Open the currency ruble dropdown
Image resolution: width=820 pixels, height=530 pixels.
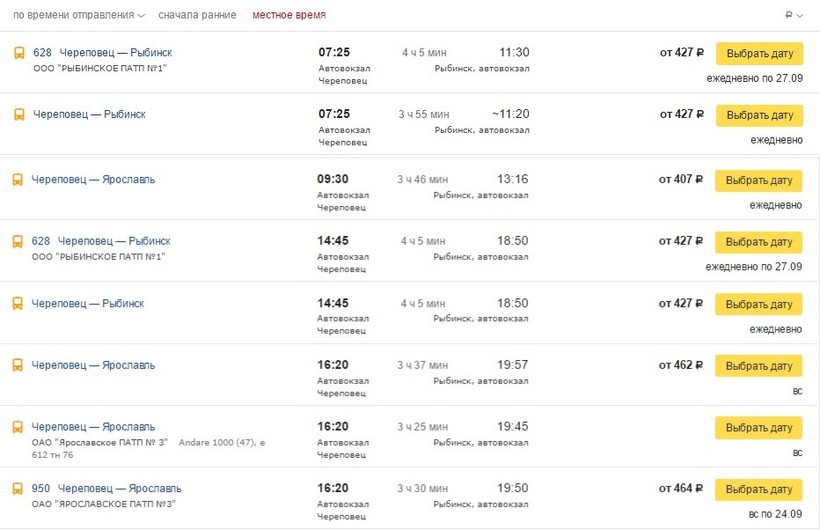pos(794,16)
